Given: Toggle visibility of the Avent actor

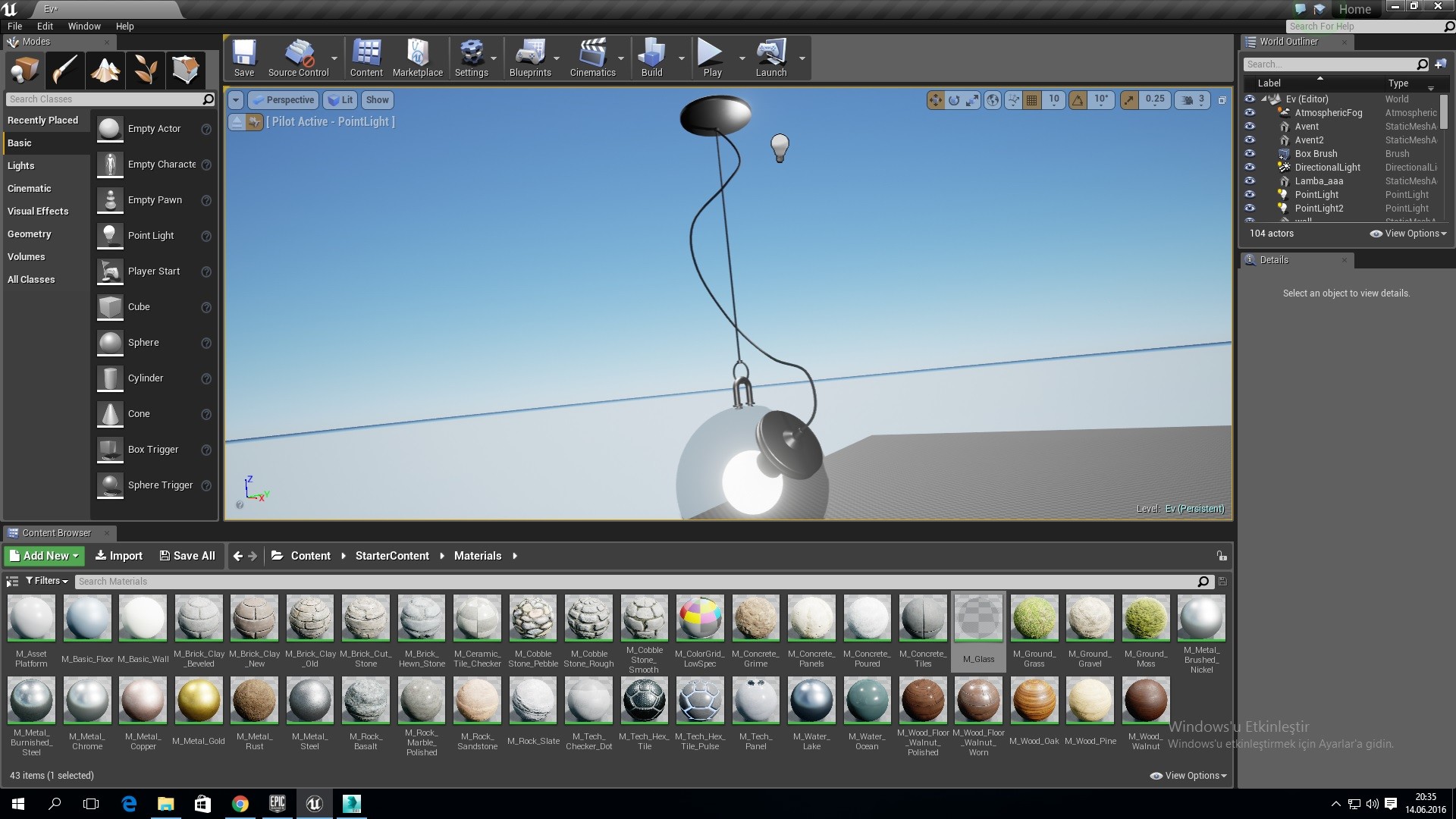Looking at the screenshot, I should [x=1250, y=127].
